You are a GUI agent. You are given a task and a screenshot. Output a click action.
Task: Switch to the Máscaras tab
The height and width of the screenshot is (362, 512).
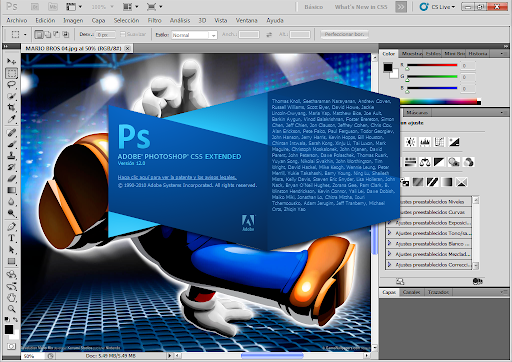click(x=417, y=113)
